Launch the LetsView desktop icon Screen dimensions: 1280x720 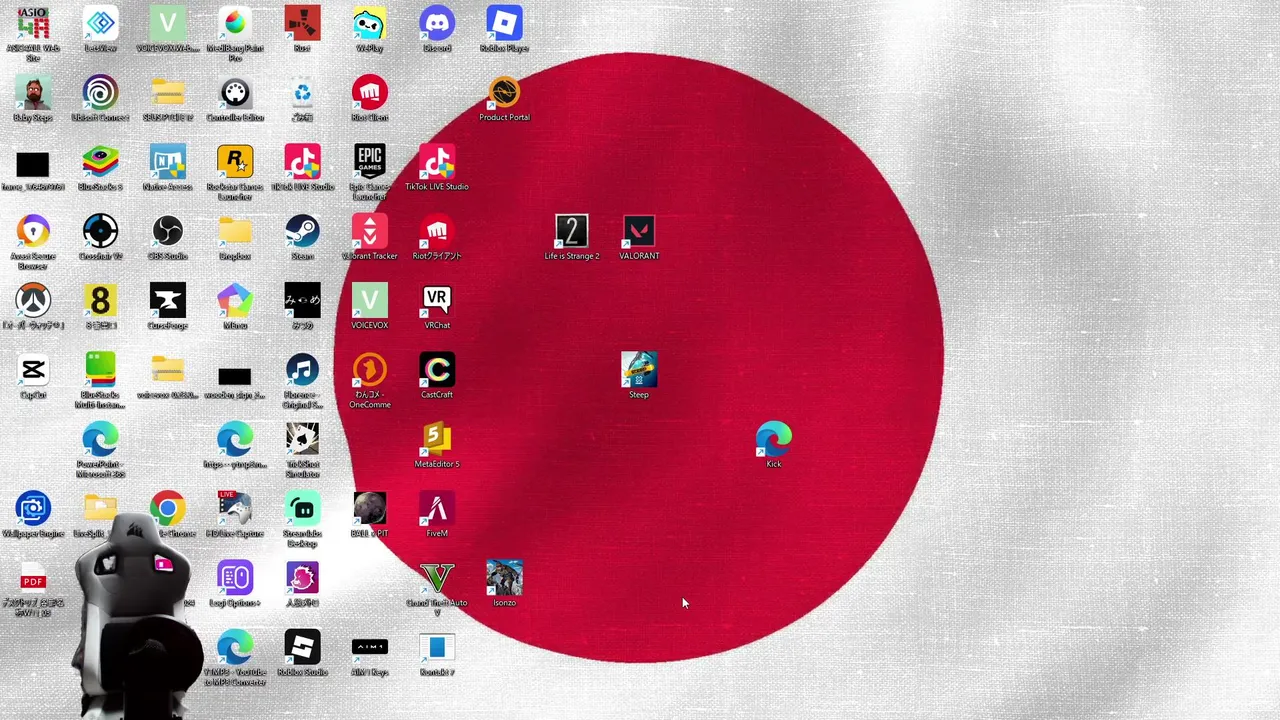100,23
